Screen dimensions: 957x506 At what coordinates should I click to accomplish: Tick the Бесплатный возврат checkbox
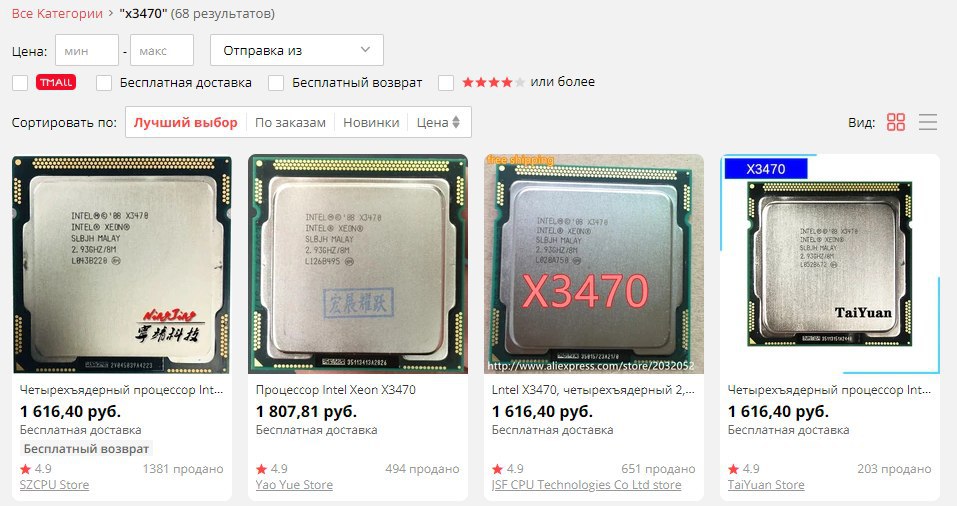click(276, 83)
